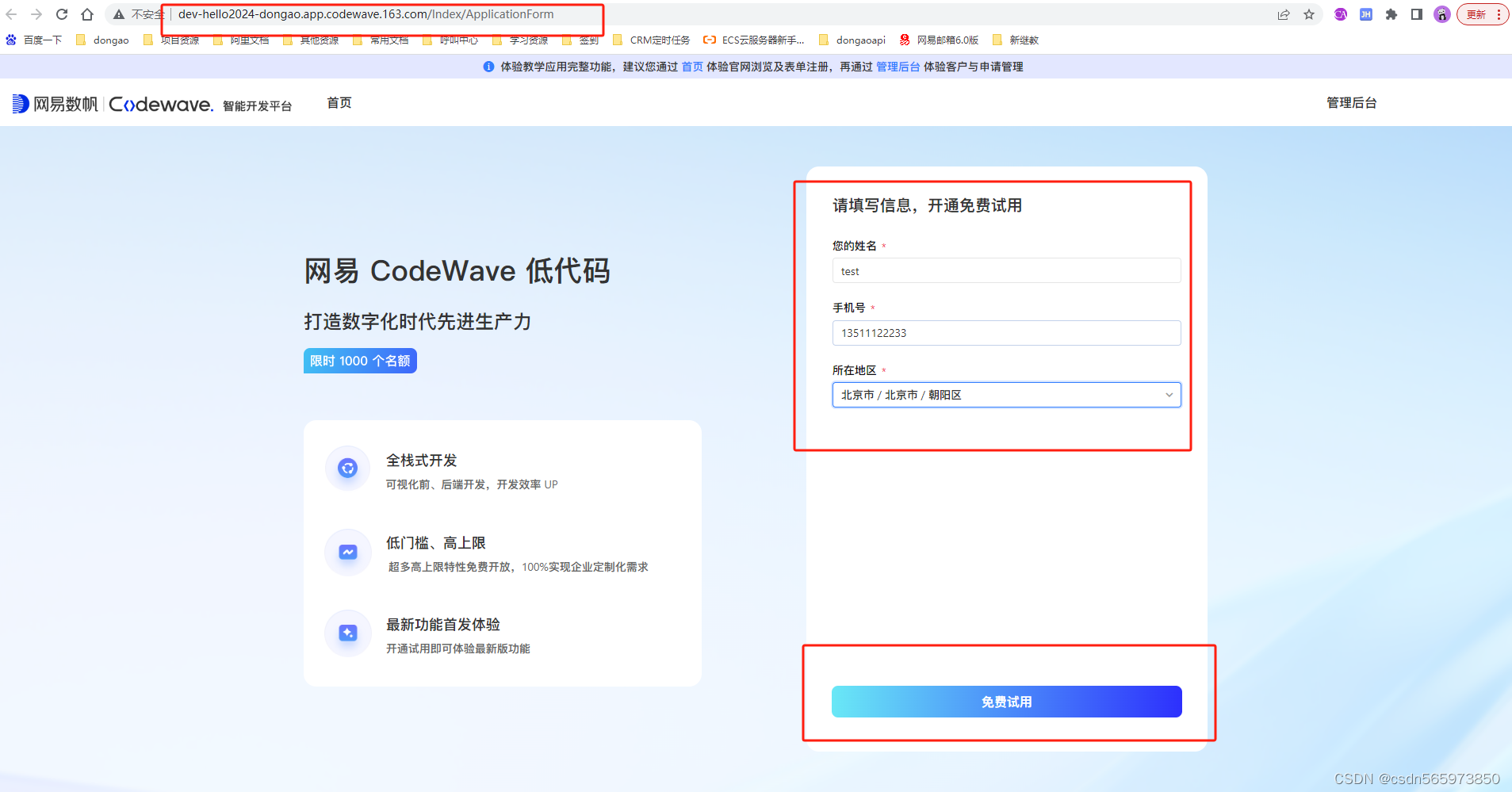
Task: Click the JH extension icon
Action: (1366, 14)
